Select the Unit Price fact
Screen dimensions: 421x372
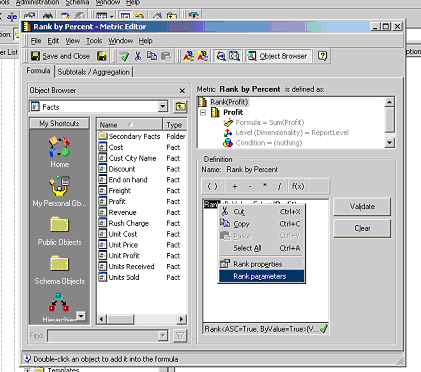point(118,245)
